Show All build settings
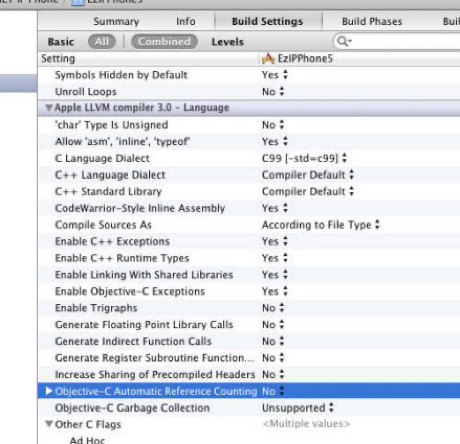 tap(102, 42)
